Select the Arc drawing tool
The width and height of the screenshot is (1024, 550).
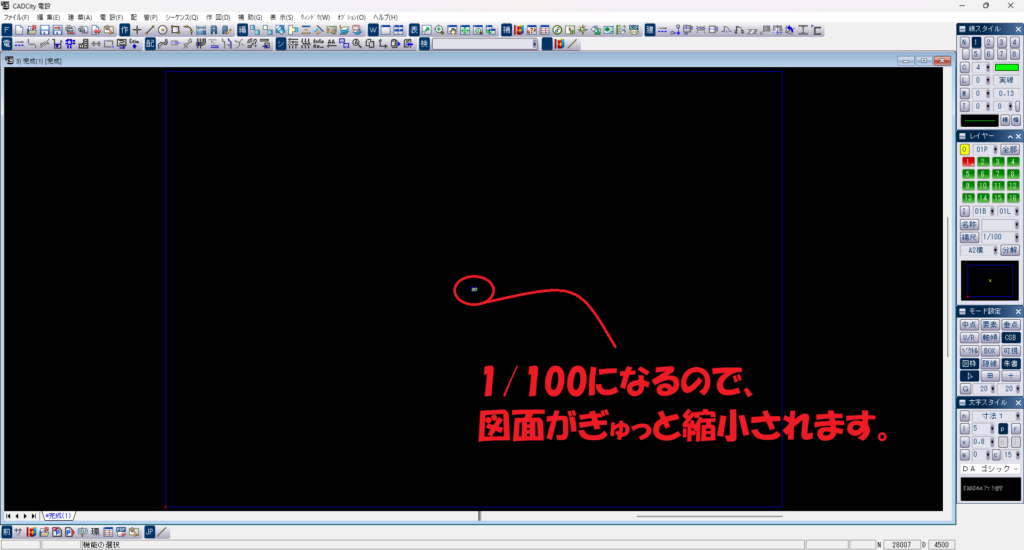pyautogui.click(x=188, y=30)
